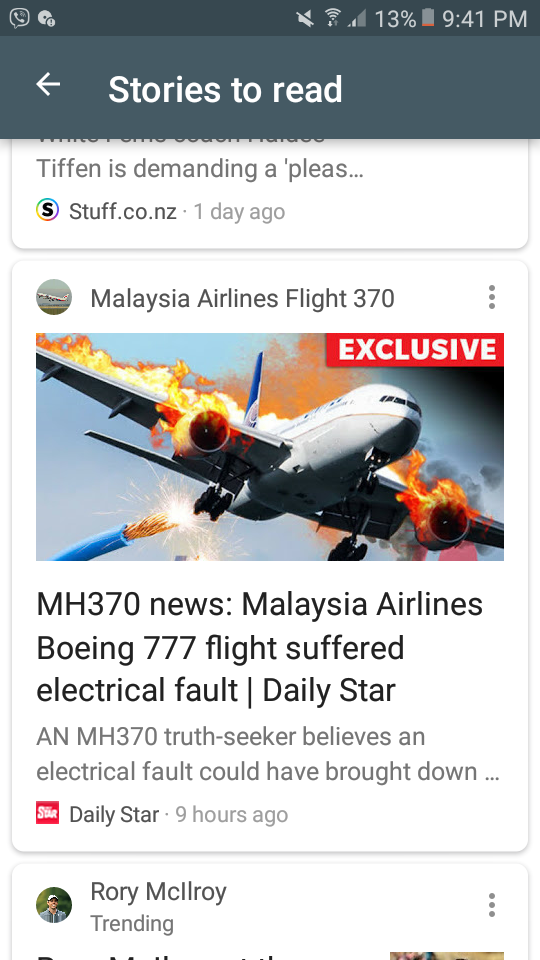Screen dimensions: 540x960
Task: Tap the battery indicator in status bar
Action: coord(428,18)
